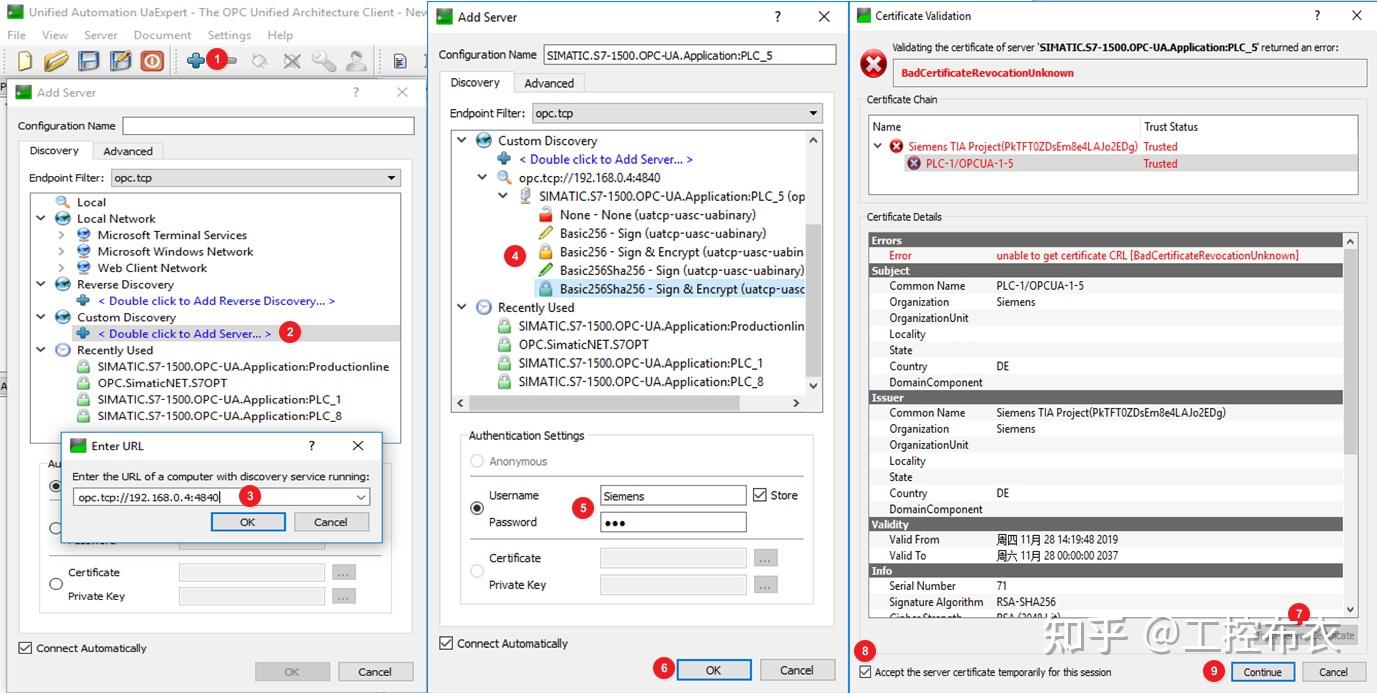The image size is (1377, 693).
Task: Click OK in Enter URL dialog
Action: [248, 522]
